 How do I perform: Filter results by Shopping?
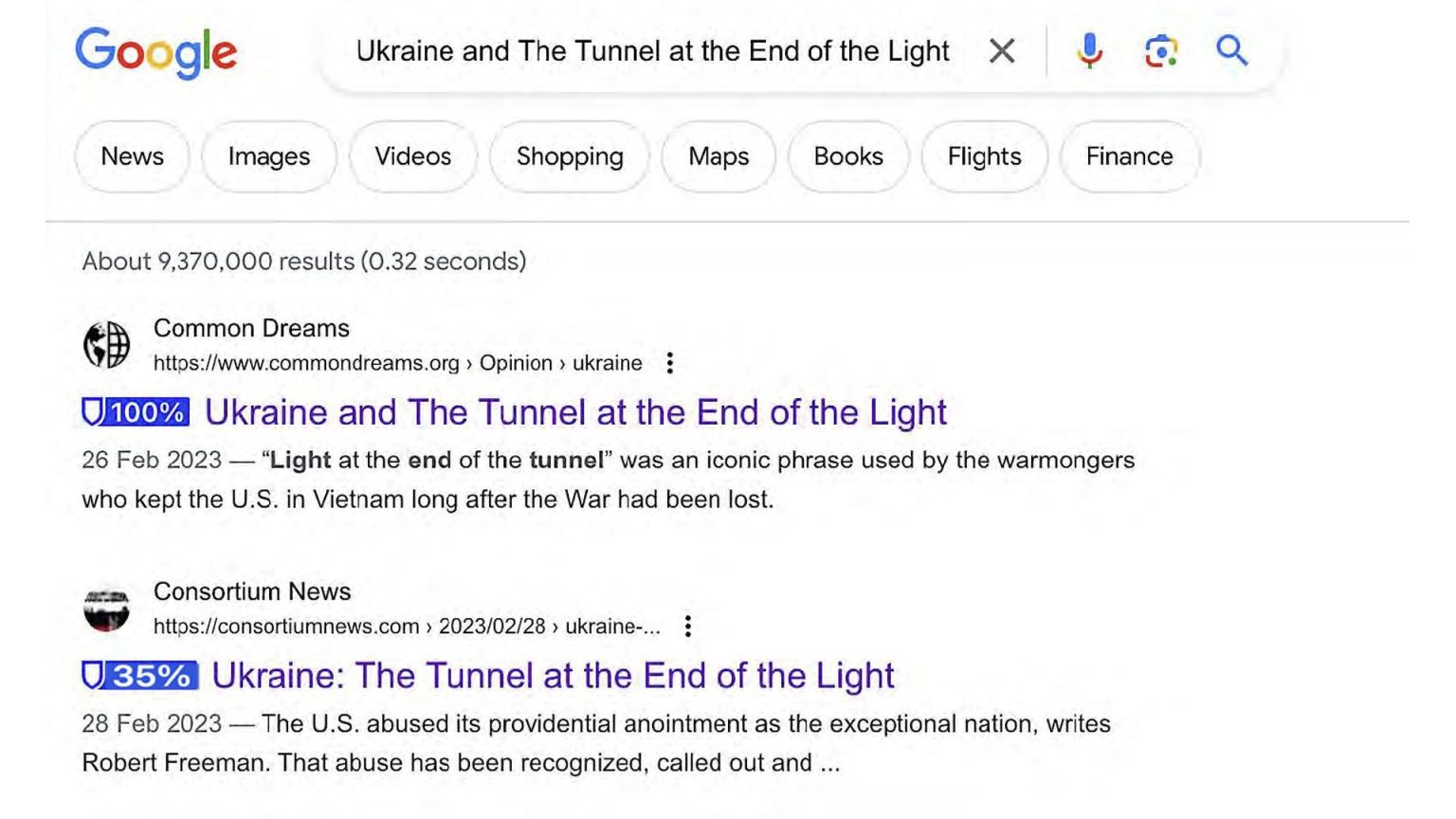(570, 156)
